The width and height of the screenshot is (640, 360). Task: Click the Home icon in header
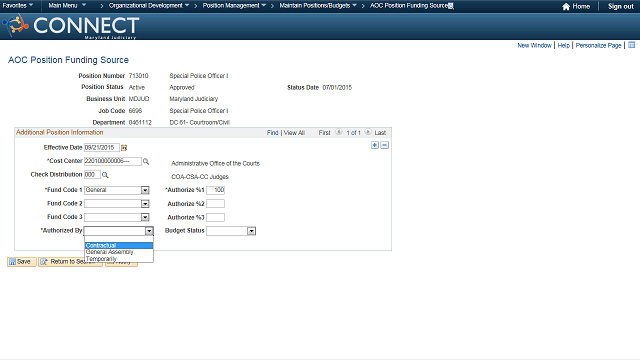click(566, 7)
